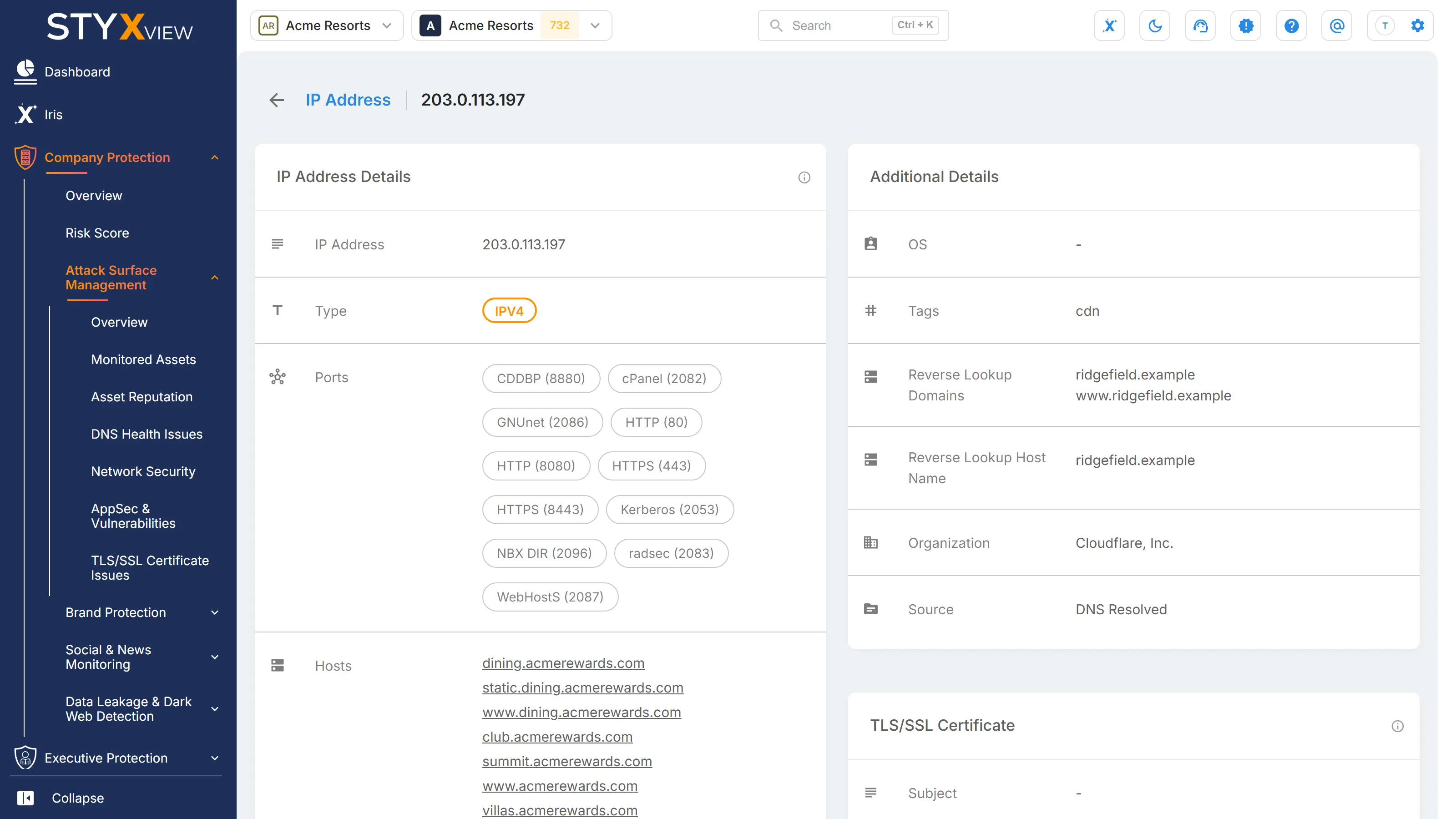Image resolution: width=1456 pixels, height=819 pixels.
Task: Open TLS/SSL Certificate info icon
Action: tap(1397, 726)
